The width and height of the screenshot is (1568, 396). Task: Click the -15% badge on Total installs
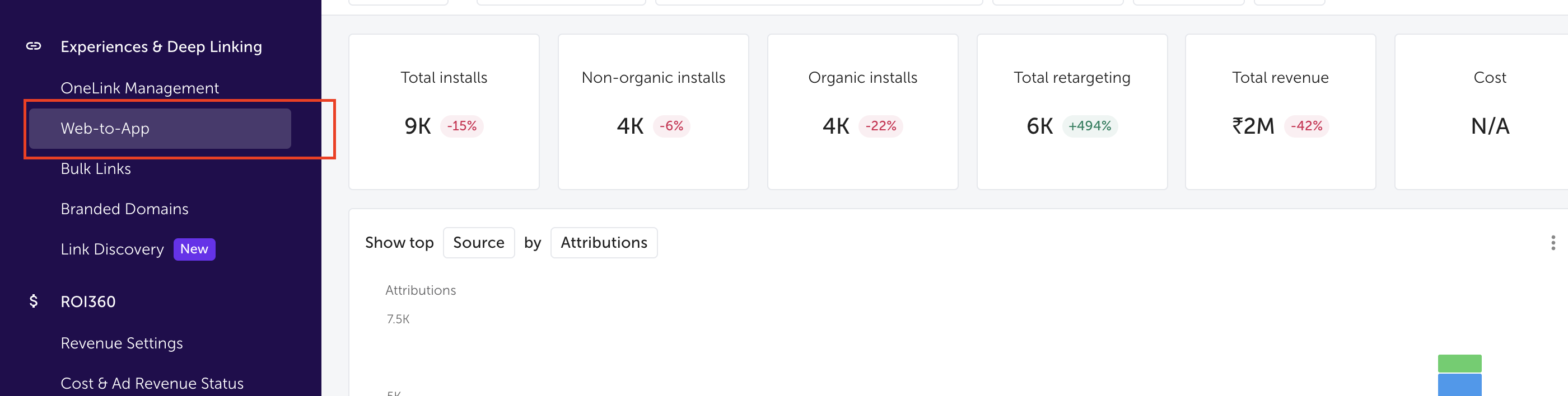(461, 126)
